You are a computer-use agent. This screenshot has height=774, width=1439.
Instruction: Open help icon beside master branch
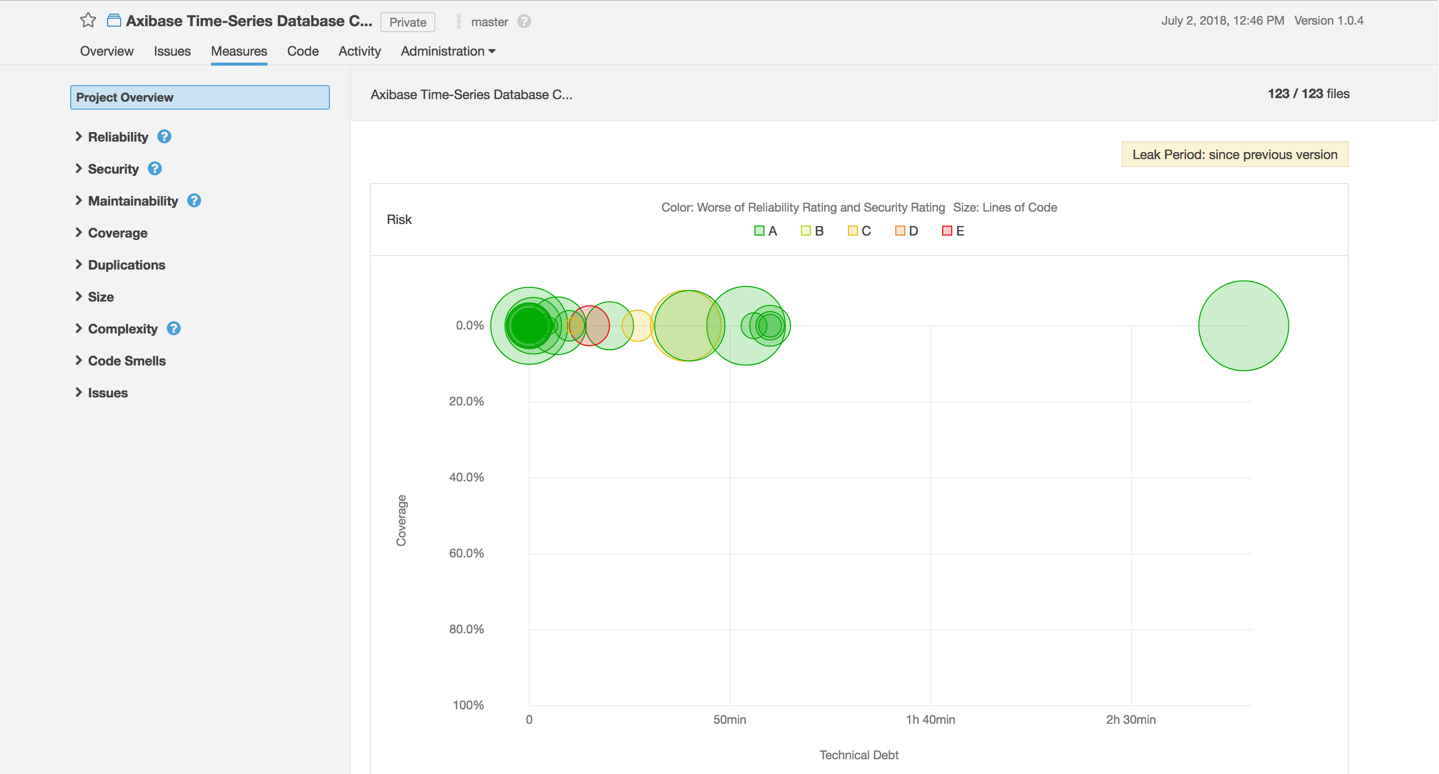pos(524,21)
